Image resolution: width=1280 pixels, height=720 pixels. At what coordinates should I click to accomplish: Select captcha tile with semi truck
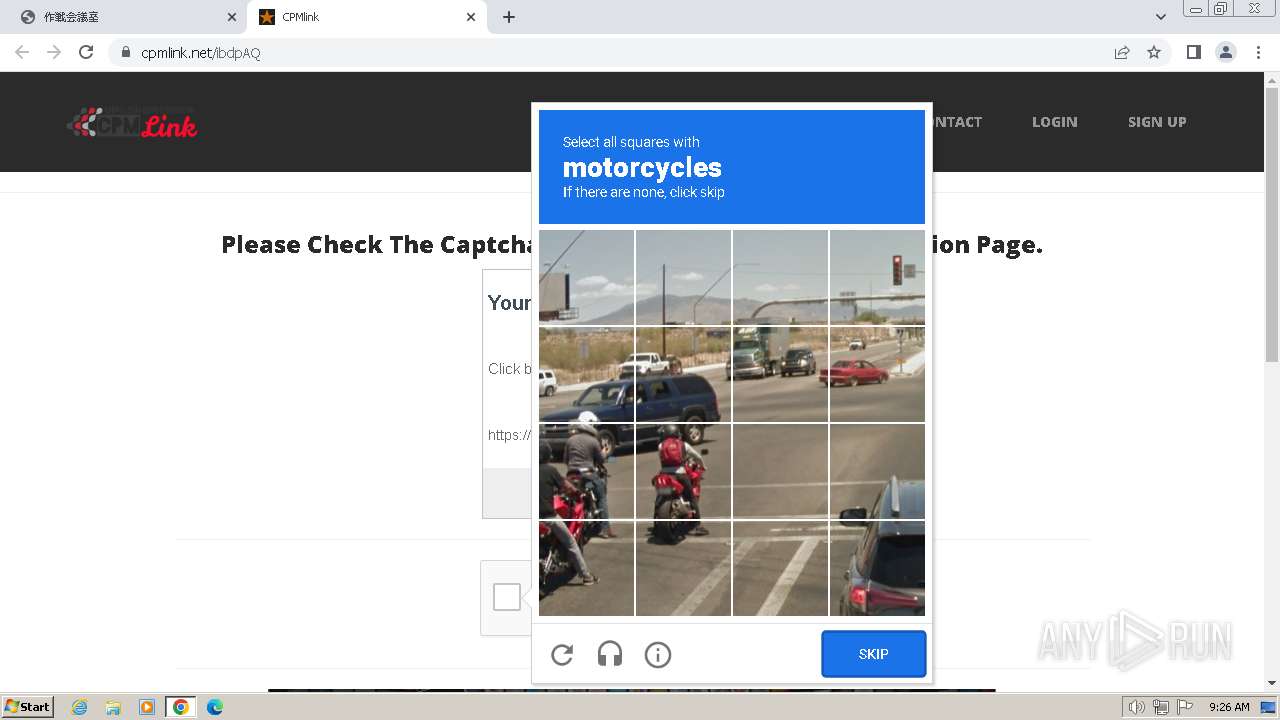click(780, 374)
